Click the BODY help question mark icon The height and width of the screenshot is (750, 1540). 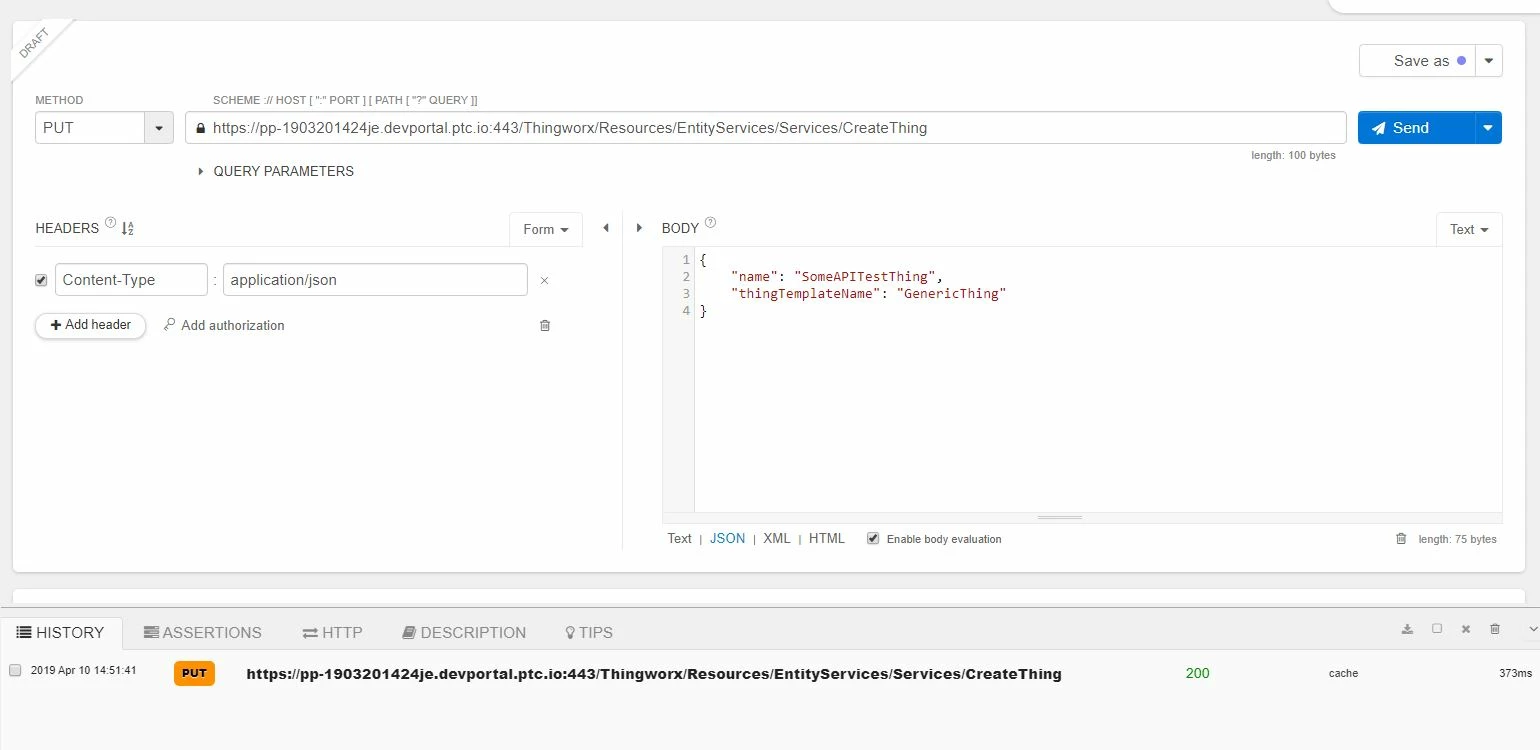pyautogui.click(x=710, y=224)
